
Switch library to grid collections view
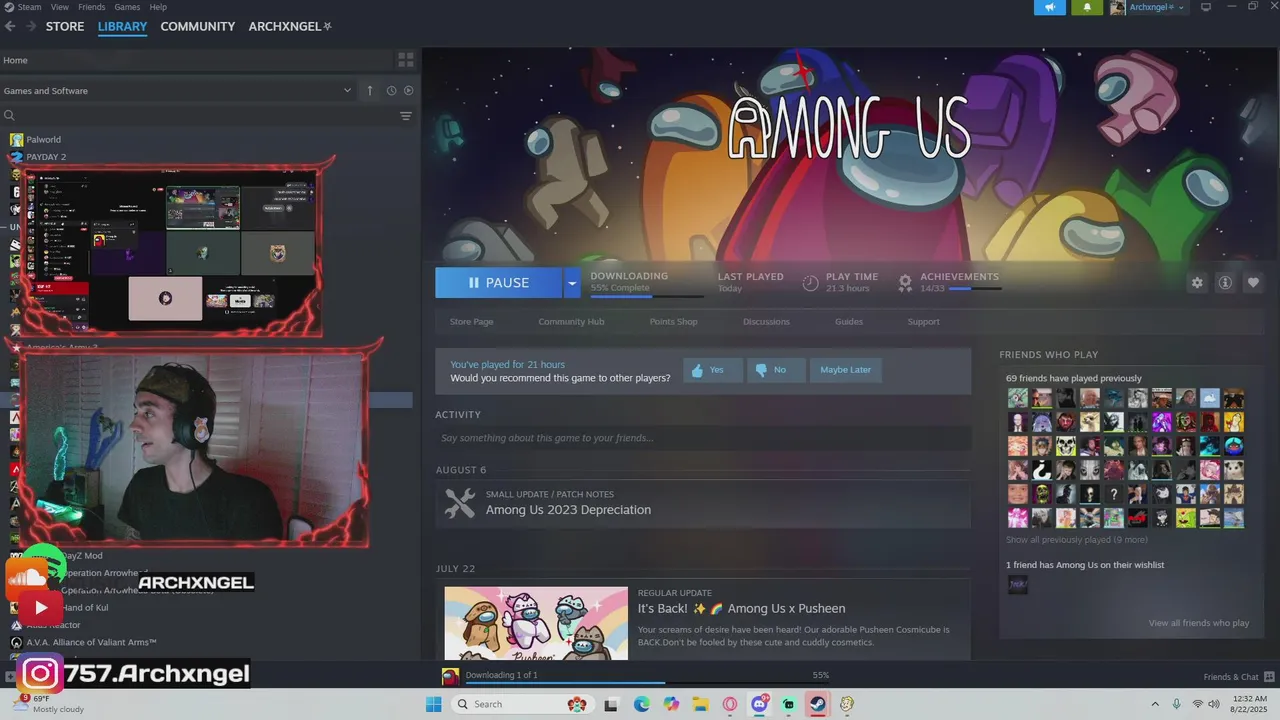click(406, 60)
